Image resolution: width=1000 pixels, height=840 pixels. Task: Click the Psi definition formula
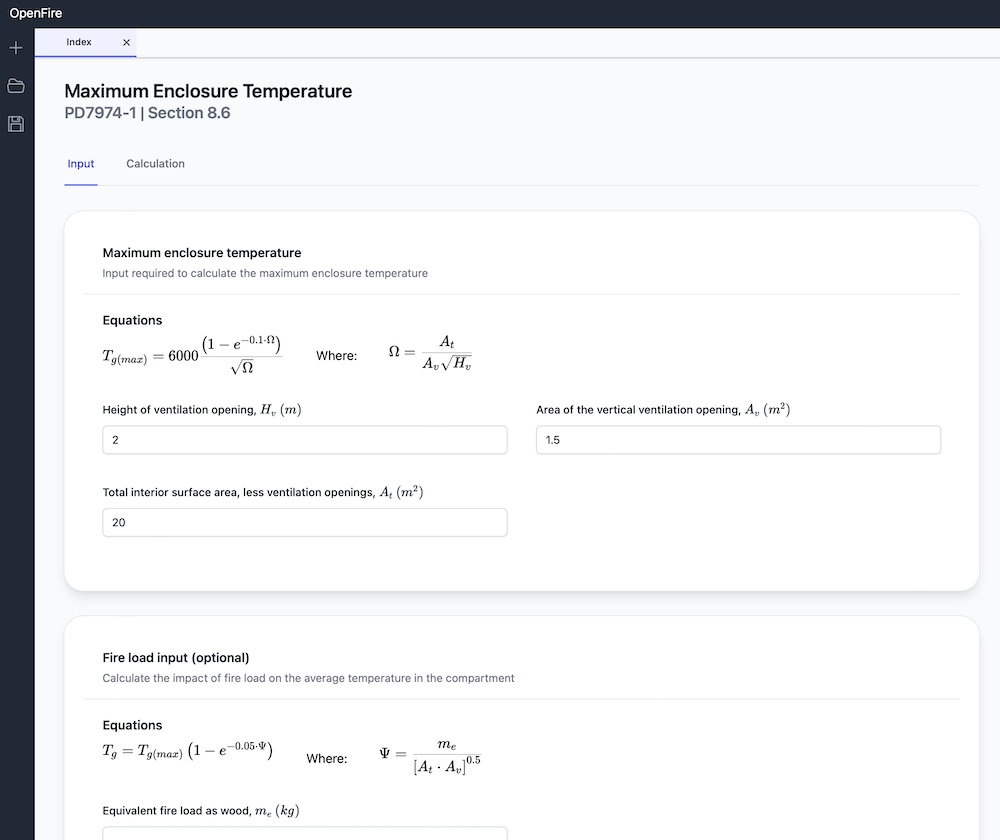point(430,757)
